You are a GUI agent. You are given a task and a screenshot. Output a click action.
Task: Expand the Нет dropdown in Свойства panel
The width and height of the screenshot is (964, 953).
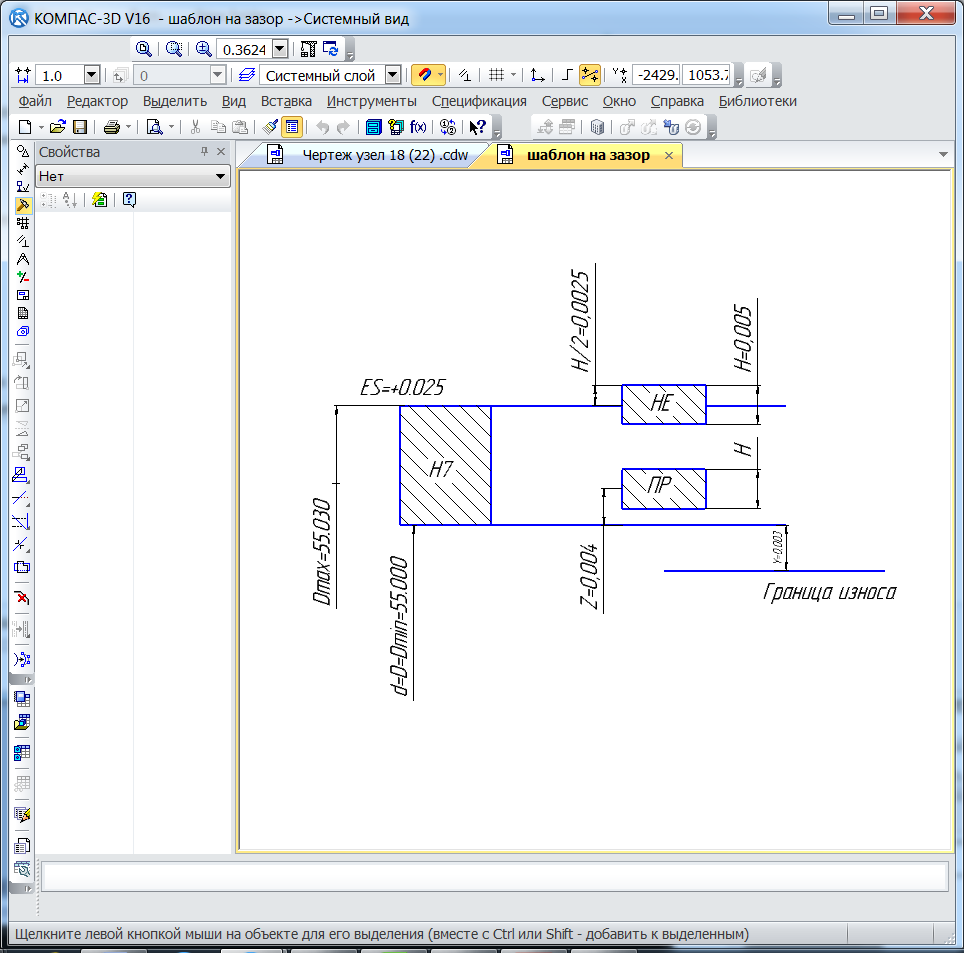point(221,177)
